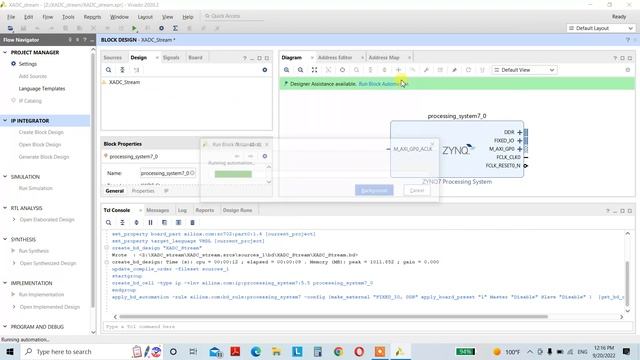640x360 pixels.
Task: Switch to Address Editor tab
Action: (335, 58)
